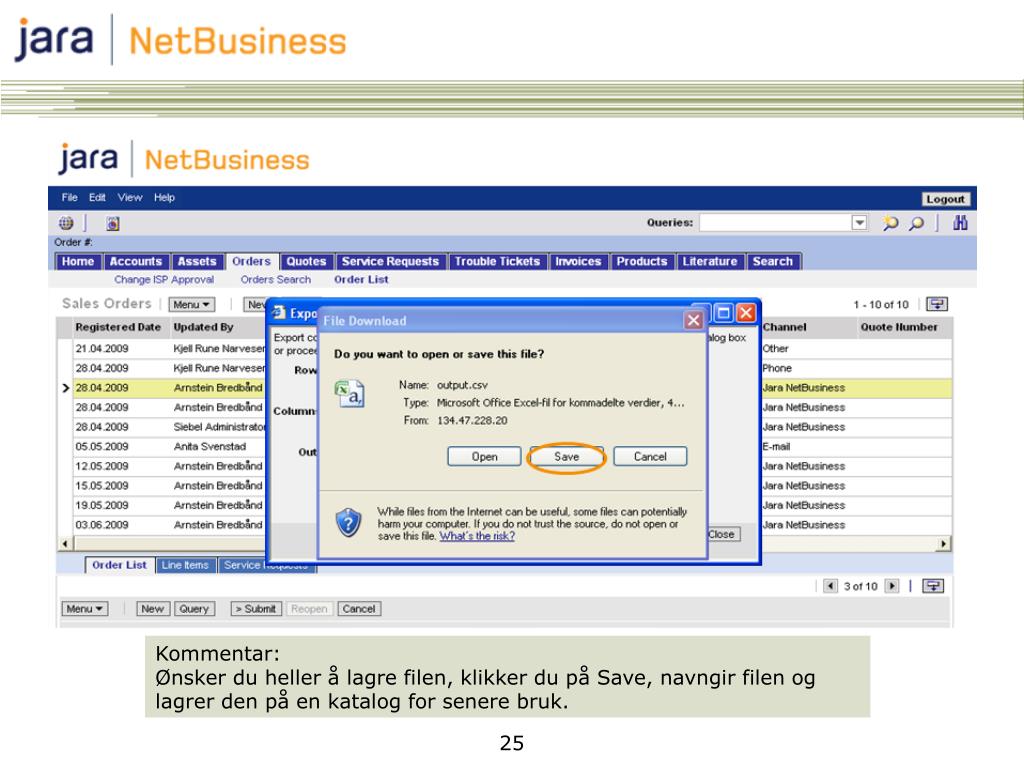Click the Logout button

(x=945, y=199)
